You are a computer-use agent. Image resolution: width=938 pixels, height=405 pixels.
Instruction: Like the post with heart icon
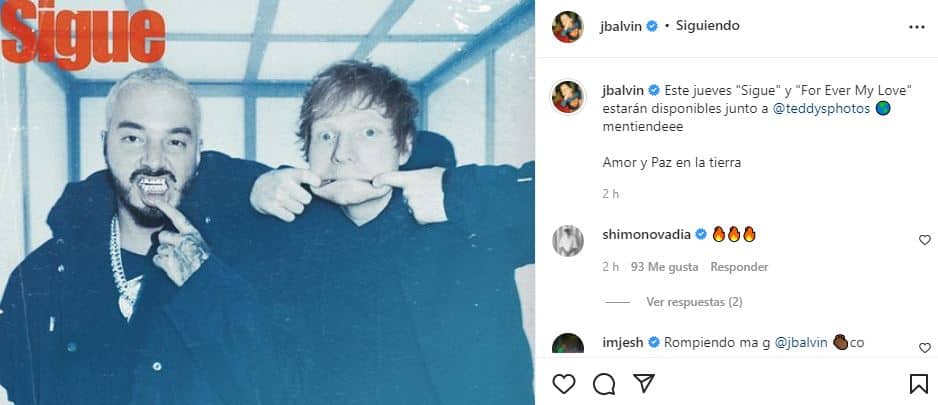(564, 384)
